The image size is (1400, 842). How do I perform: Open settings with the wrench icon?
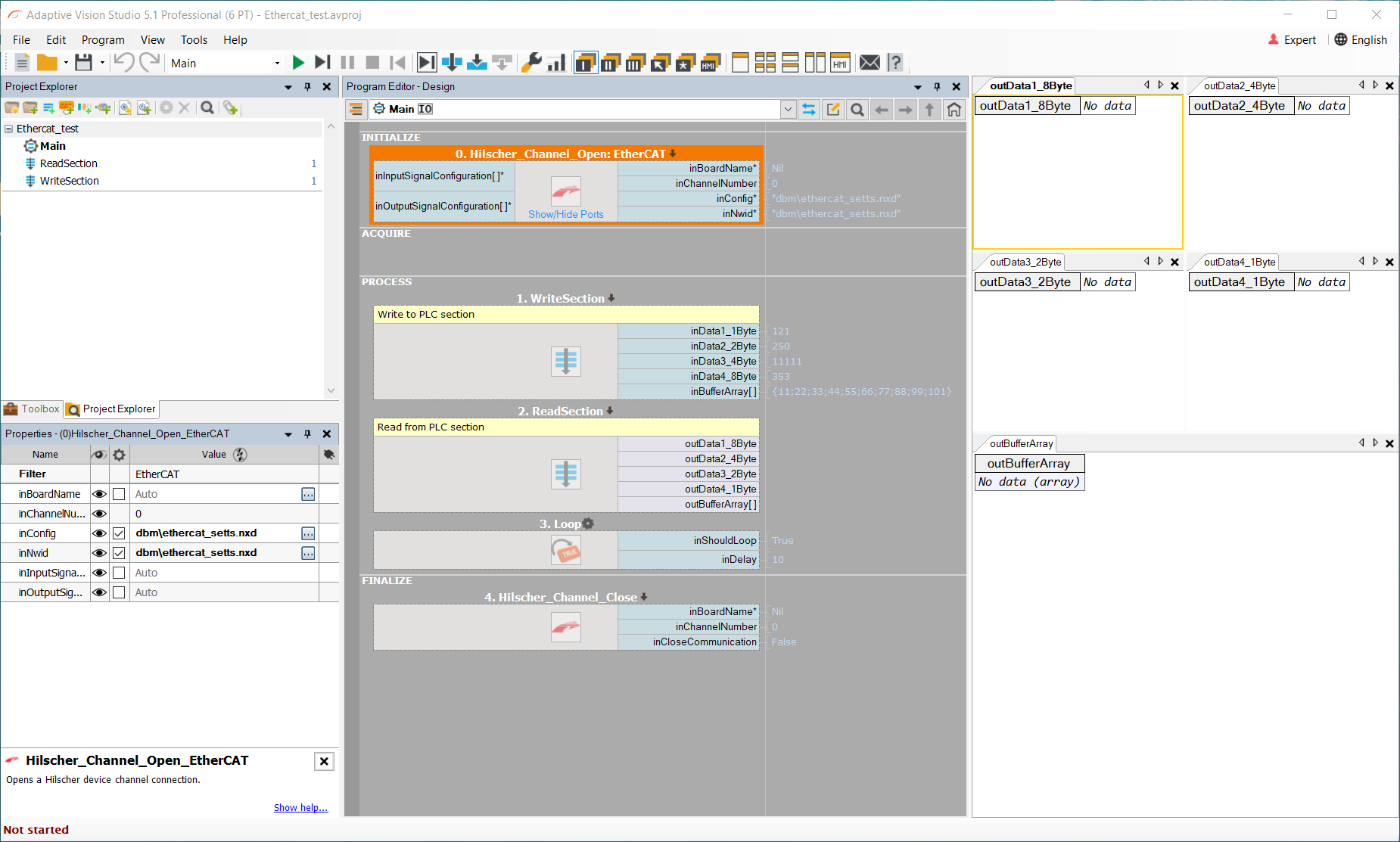tap(531, 63)
